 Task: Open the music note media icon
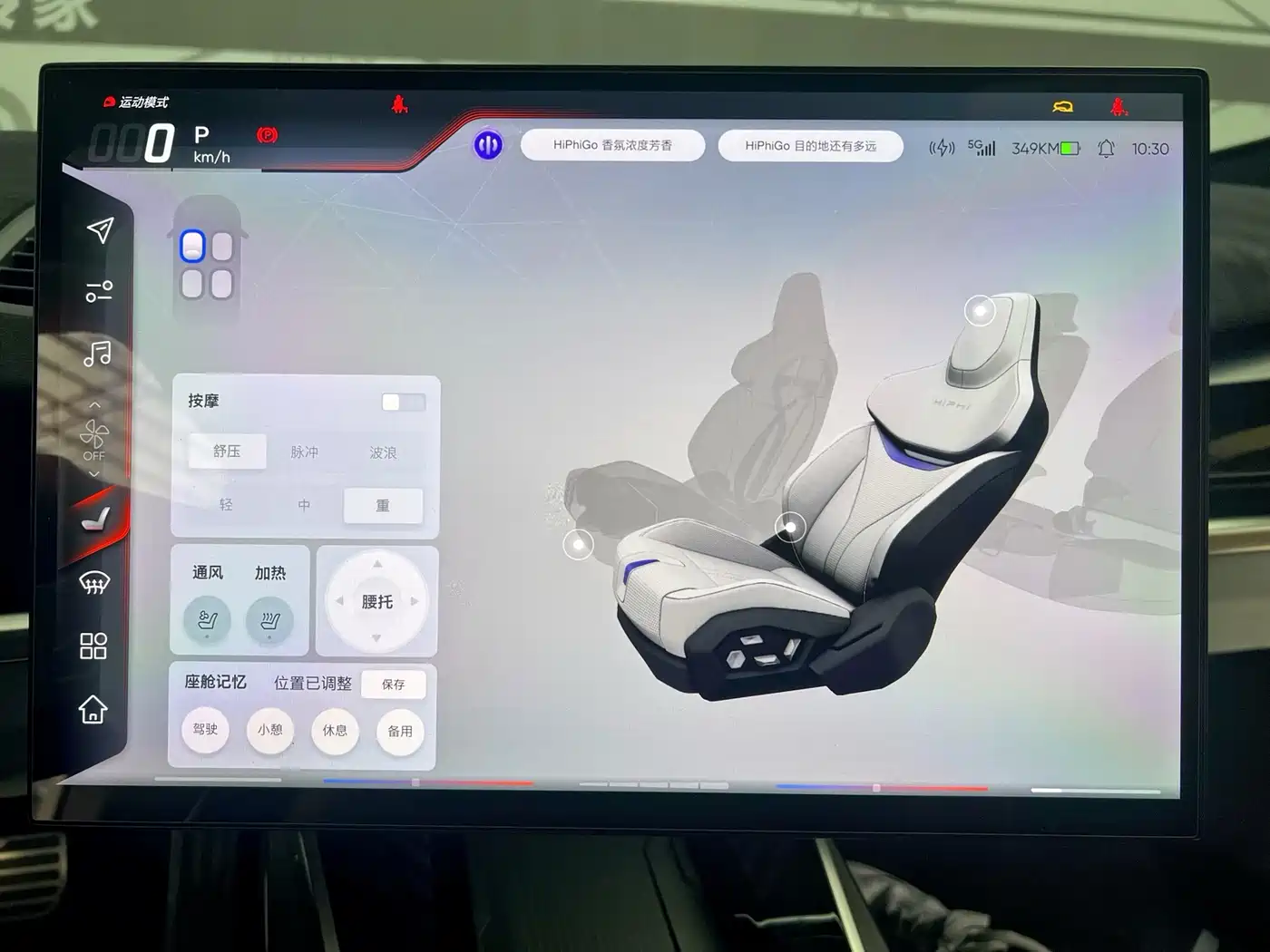[97, 353]
